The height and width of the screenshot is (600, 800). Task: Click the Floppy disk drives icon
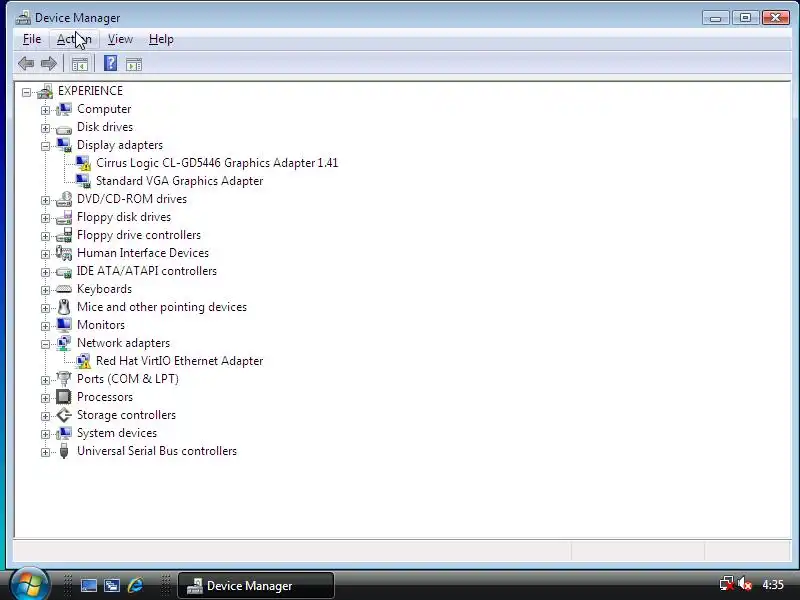coord(64,217)
